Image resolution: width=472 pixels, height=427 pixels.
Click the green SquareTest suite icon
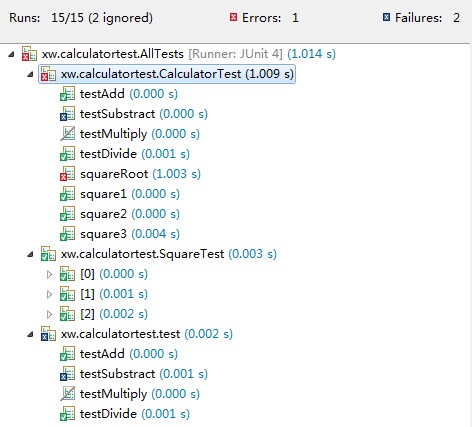48,254
